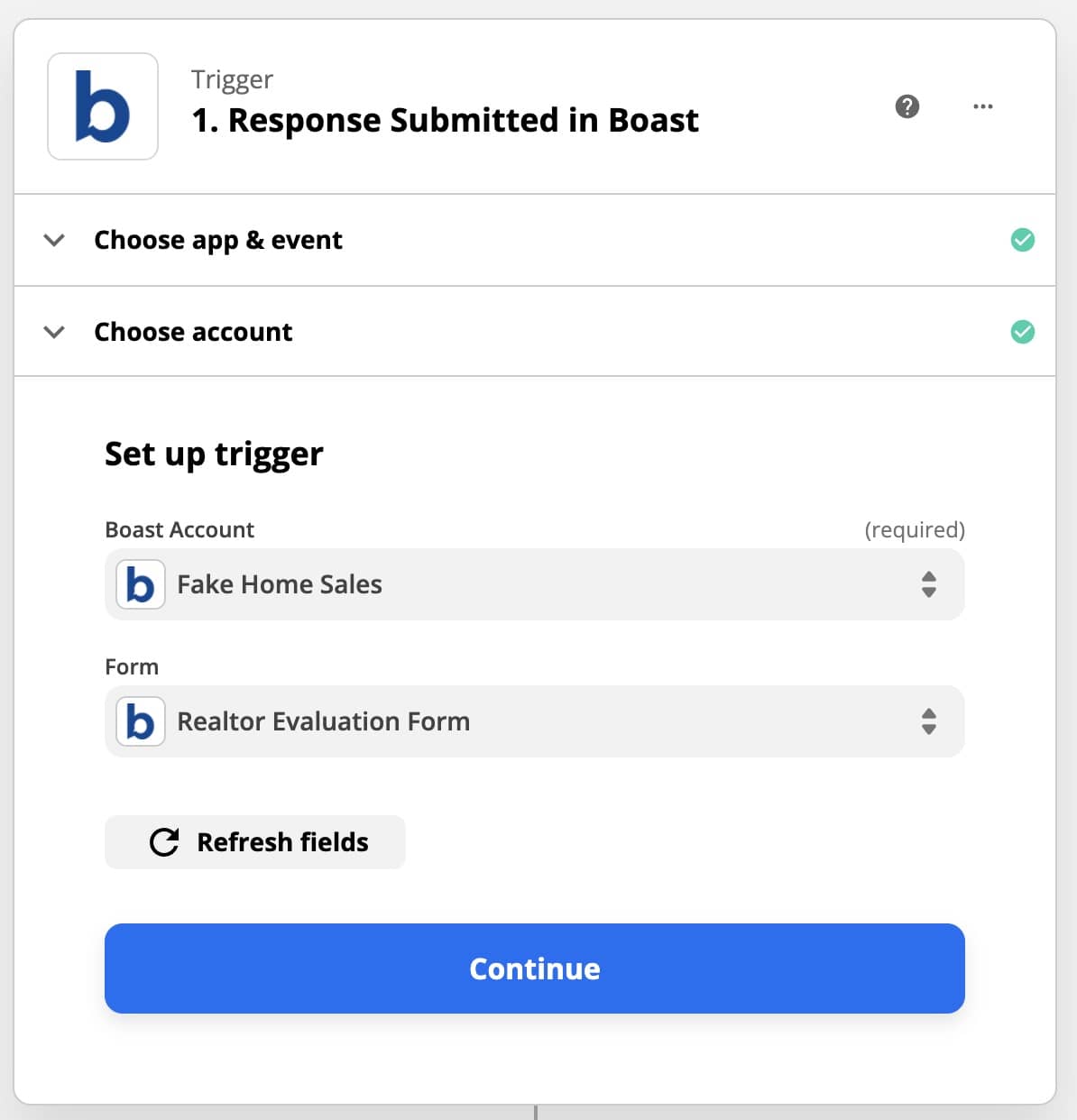Click Boast icon in Fake Home Sales field

141,584
